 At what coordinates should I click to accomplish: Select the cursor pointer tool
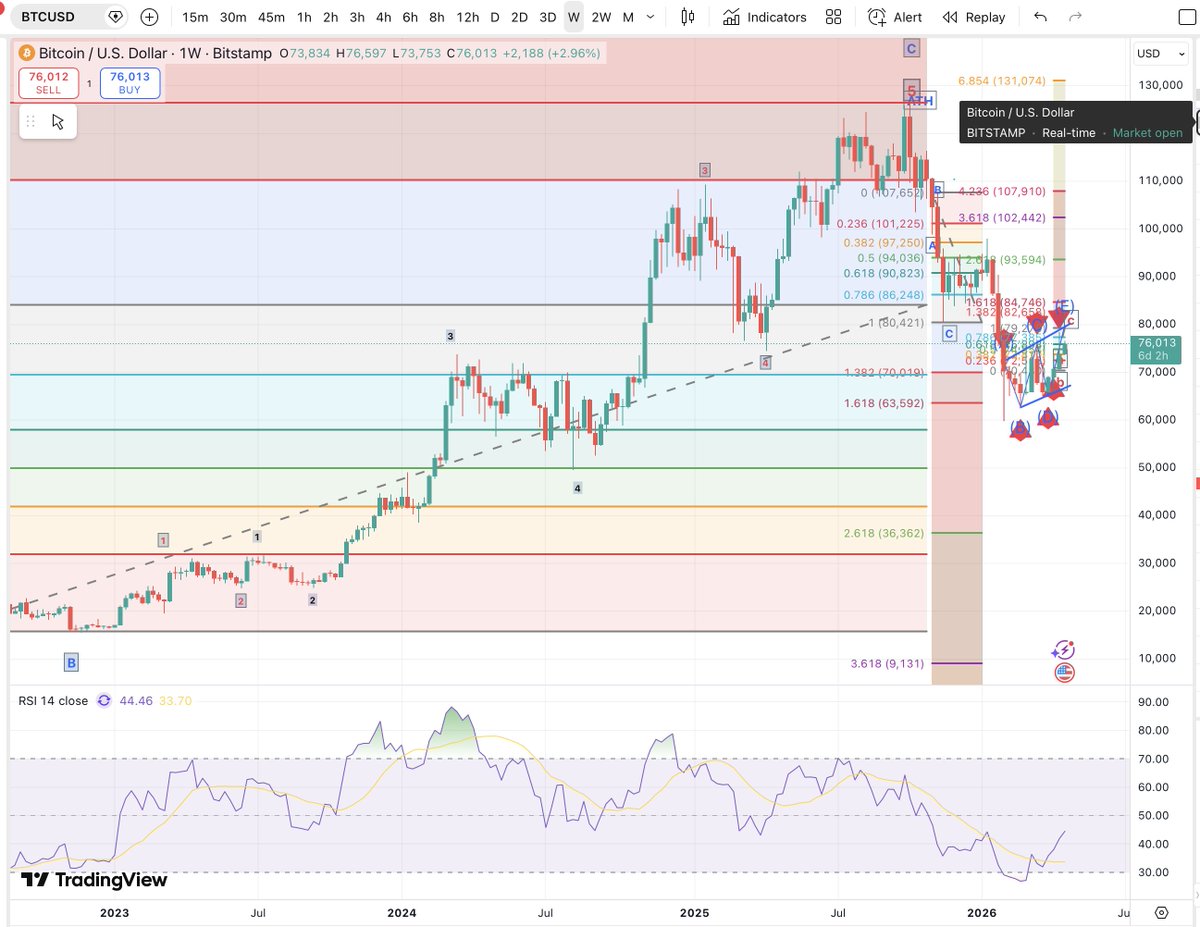(58, 122)
